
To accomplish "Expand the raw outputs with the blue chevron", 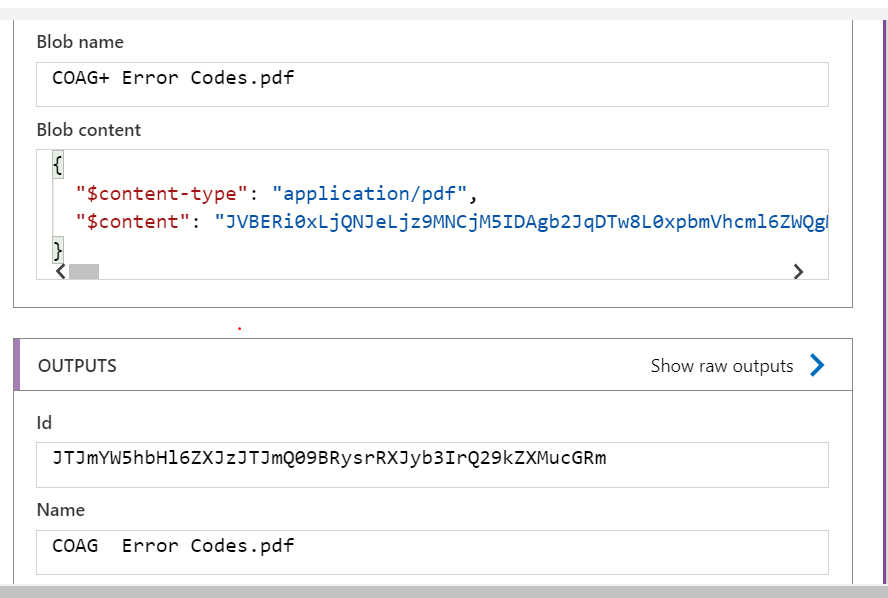I will pyautogui.click(x=817, y=366).
